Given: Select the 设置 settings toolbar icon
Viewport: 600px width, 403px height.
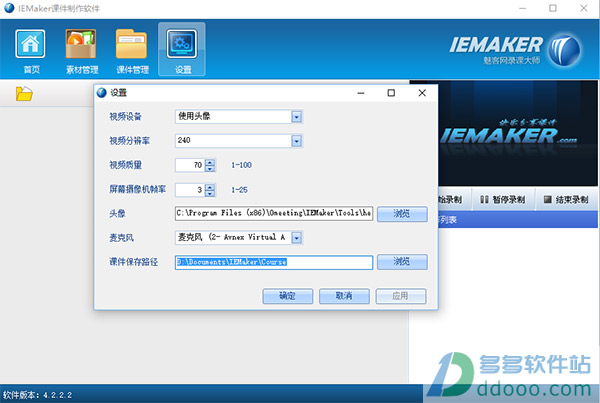Looking at the screenshot, I should 182,49.
